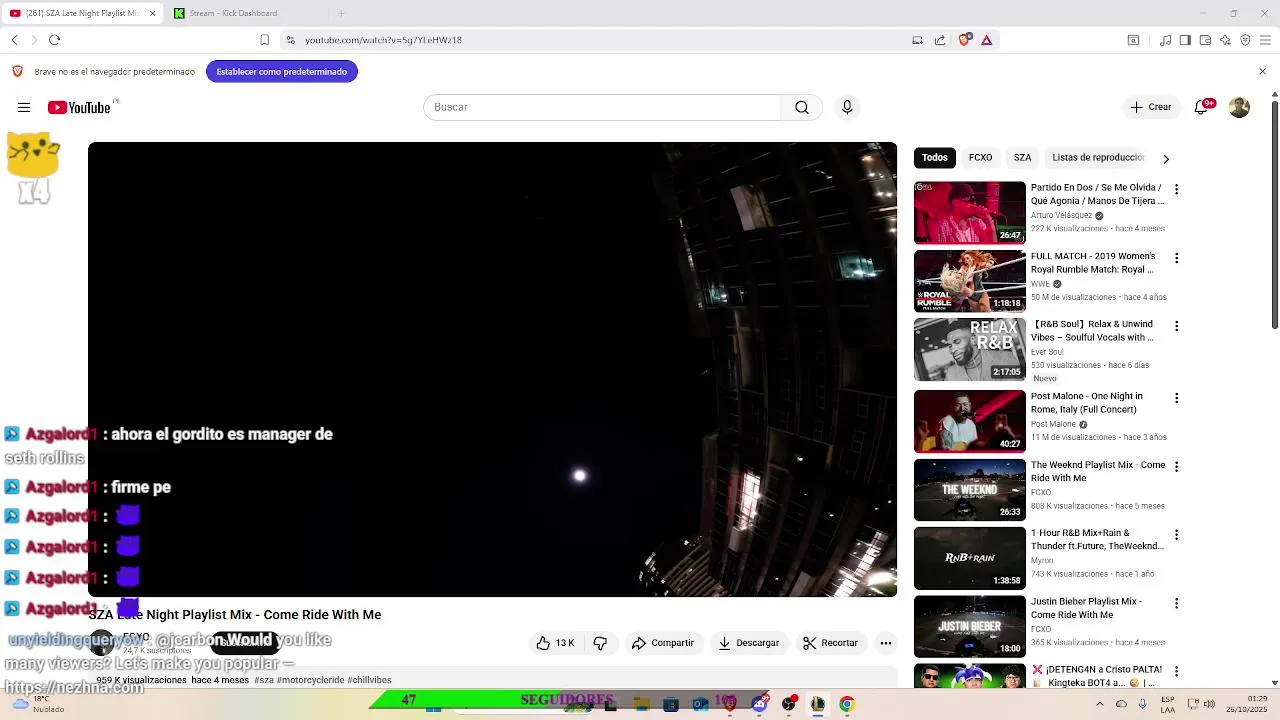
Task: Click Compartir under the video
Action: pos(662,643)
